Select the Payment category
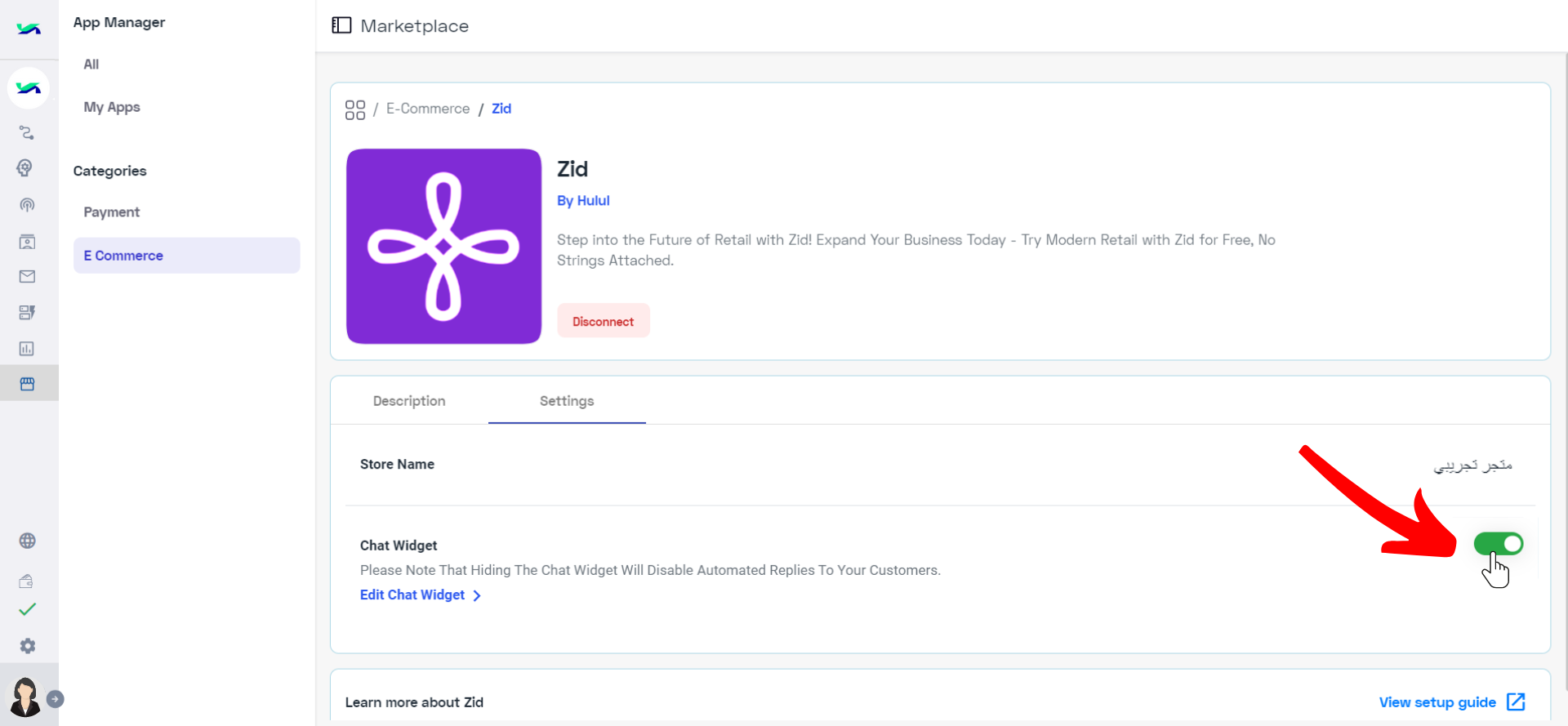Screen dimensions: 1568x726 [x=112, y=212]
